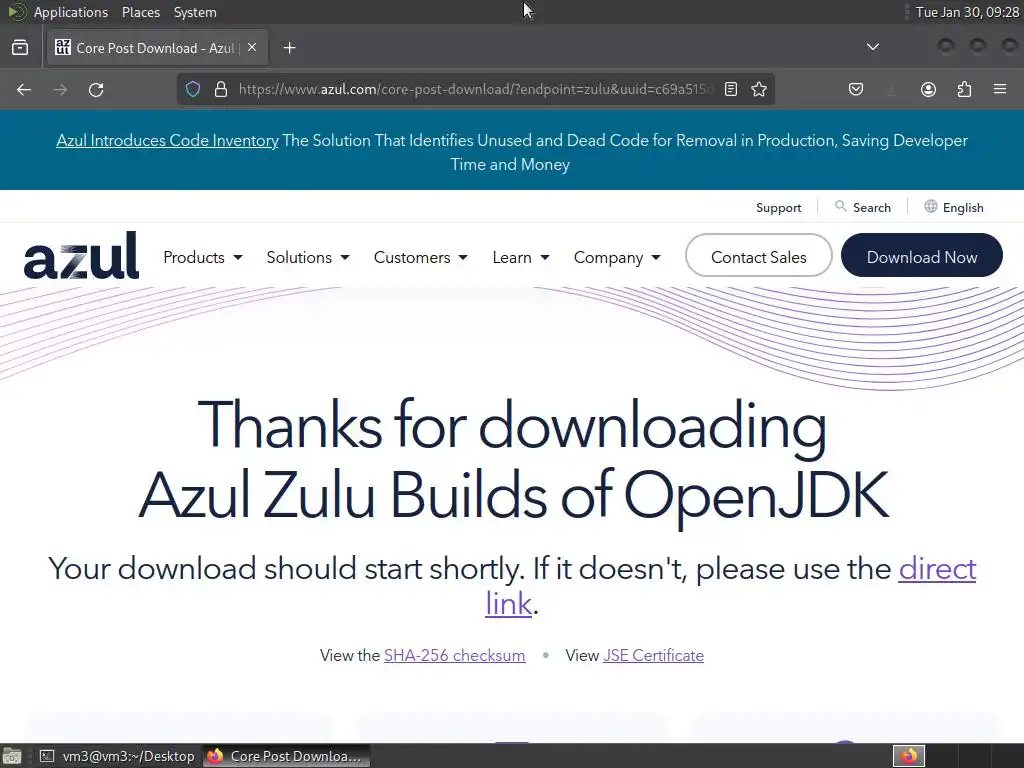Image resolution: width=1024 pixels, height=768 pixels.
Task: Click the English language selector
Action: pos(963,208)
